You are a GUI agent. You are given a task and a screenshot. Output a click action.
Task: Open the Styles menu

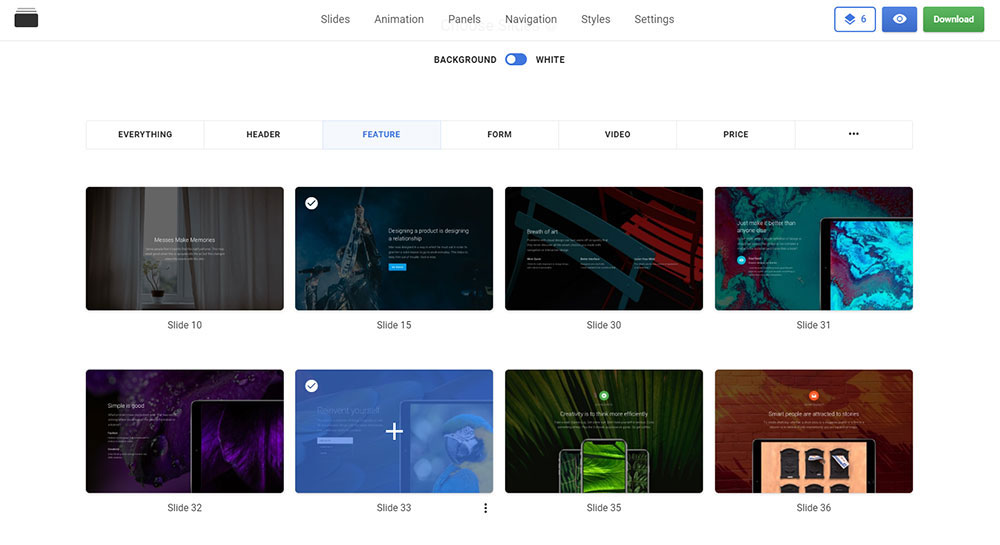[x=595, y=19]
